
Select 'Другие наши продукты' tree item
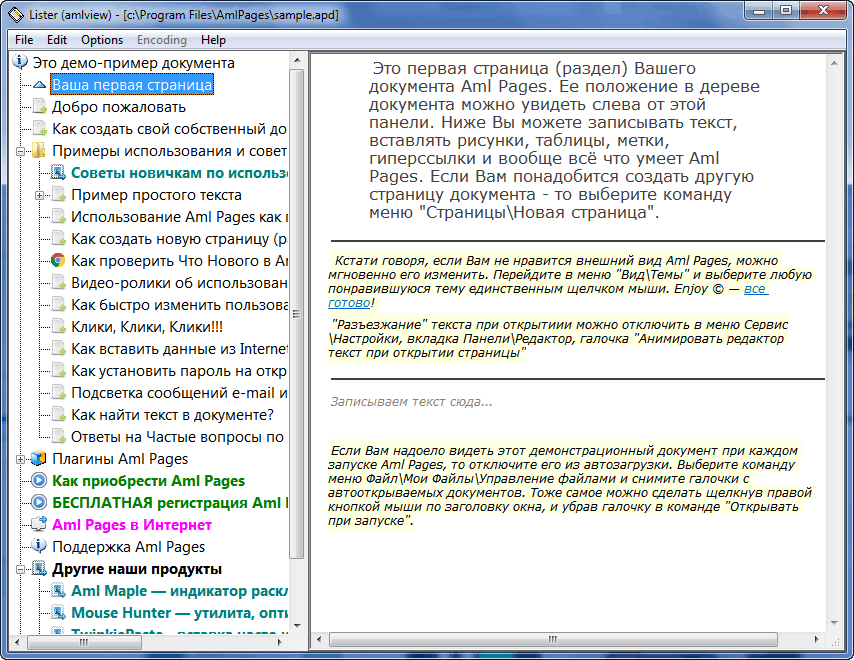[137, 569]
